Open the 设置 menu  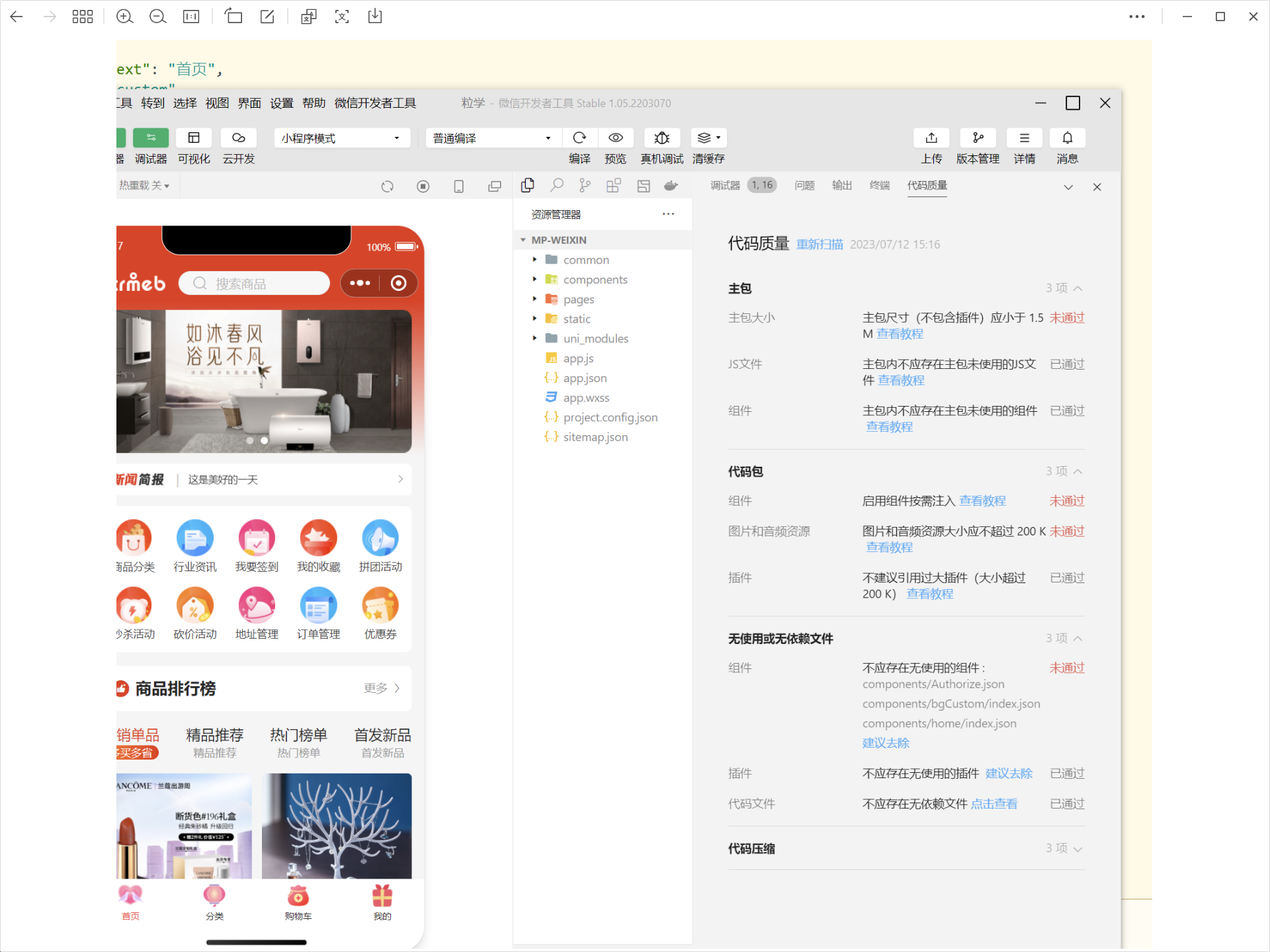(282, 103)
